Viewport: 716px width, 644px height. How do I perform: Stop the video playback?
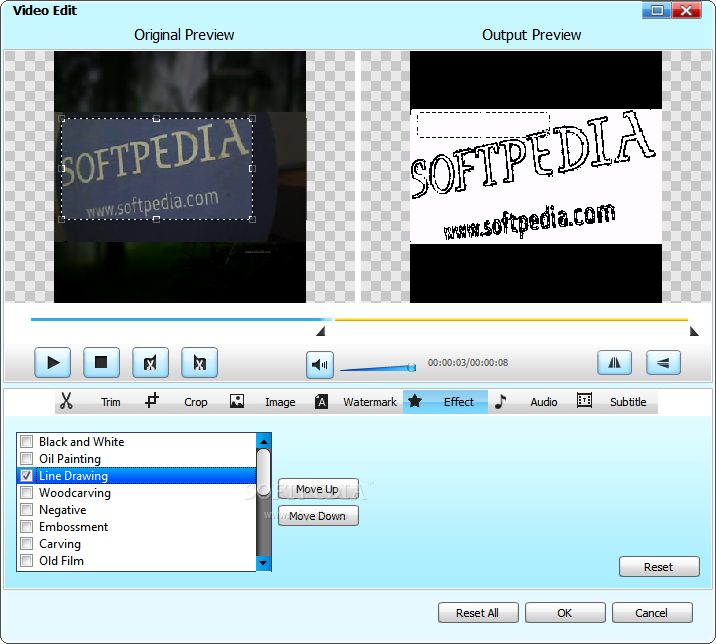pos(101,363)
